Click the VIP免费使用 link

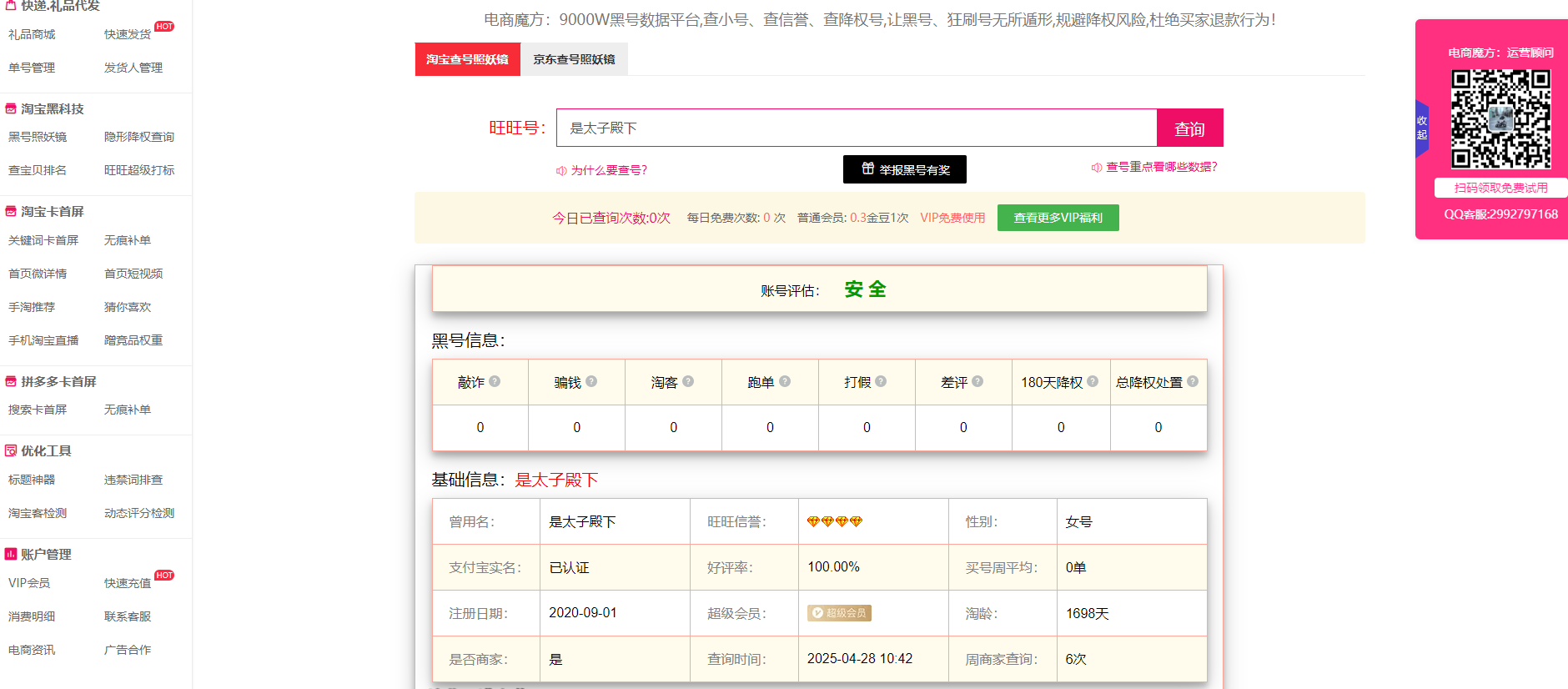[x=952, y=218]
